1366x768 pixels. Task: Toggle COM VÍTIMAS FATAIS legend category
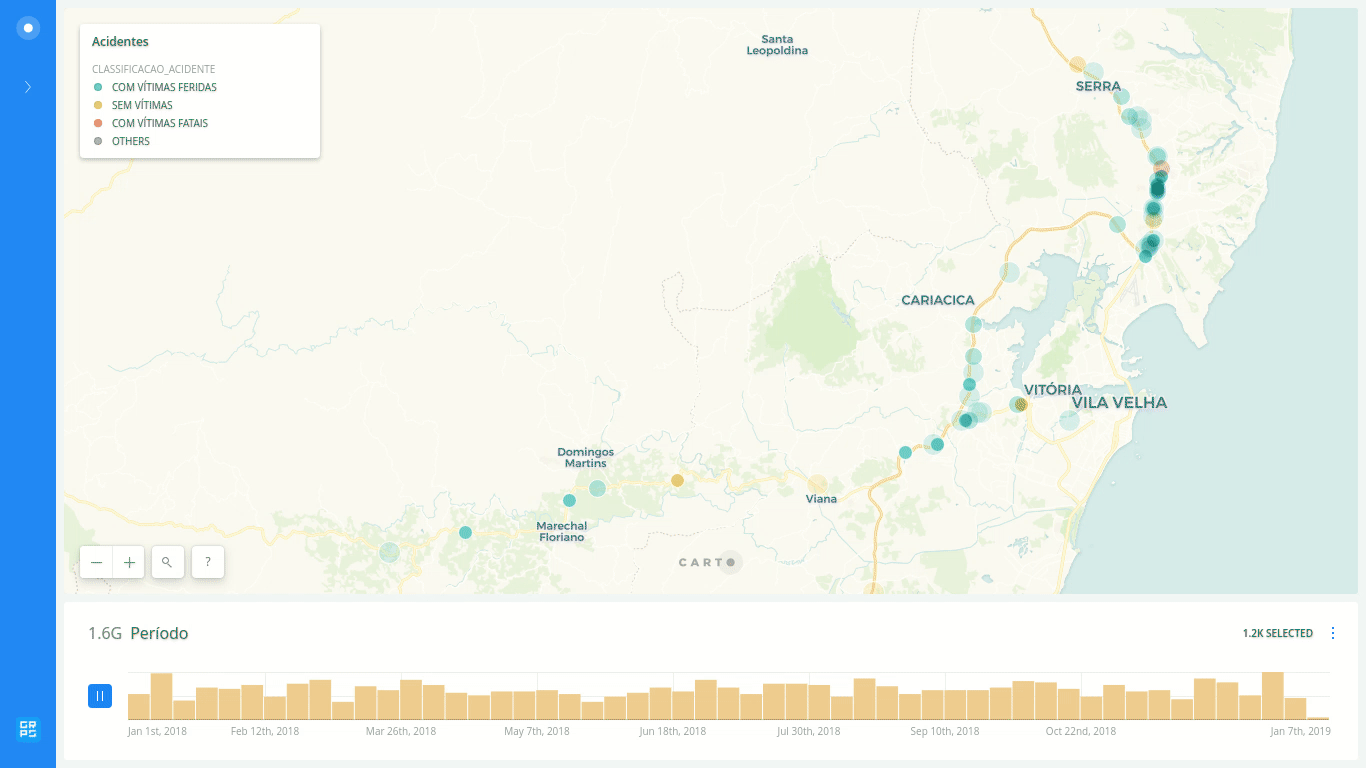point(159,123)
